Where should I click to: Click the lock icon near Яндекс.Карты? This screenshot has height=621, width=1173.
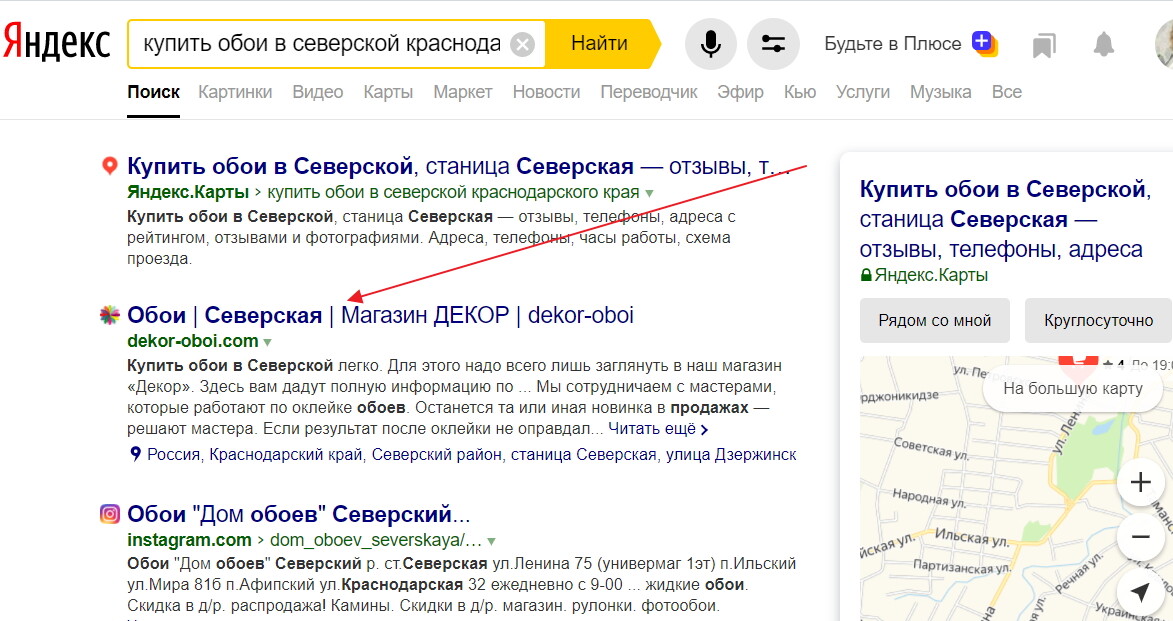(866, 275)
